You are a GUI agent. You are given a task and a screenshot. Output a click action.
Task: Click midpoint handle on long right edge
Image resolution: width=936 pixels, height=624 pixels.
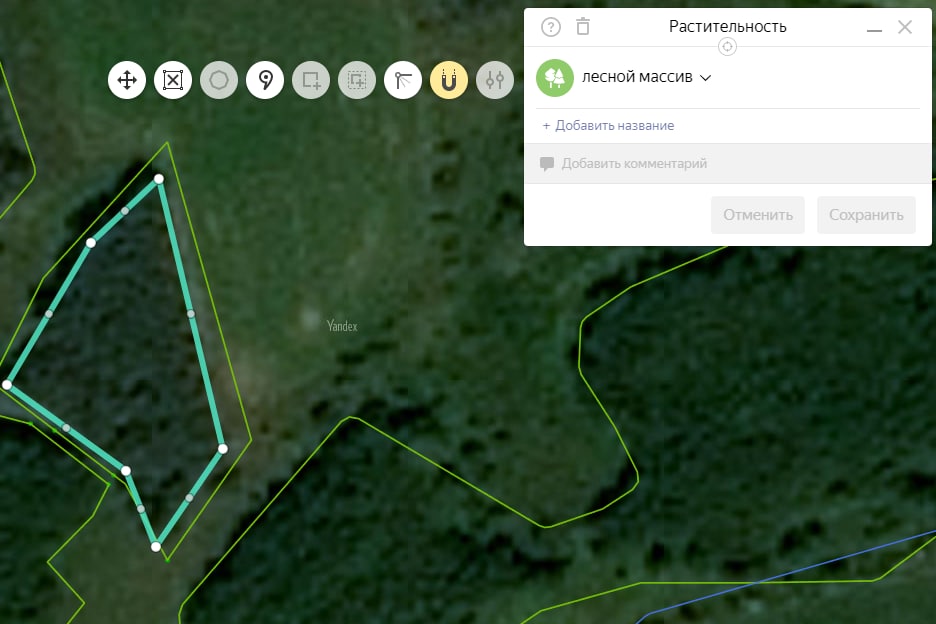191,313
